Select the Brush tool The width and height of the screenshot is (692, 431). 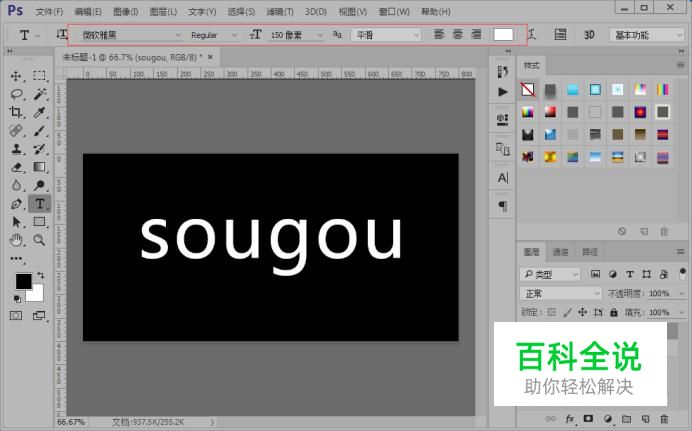(39, 131)
